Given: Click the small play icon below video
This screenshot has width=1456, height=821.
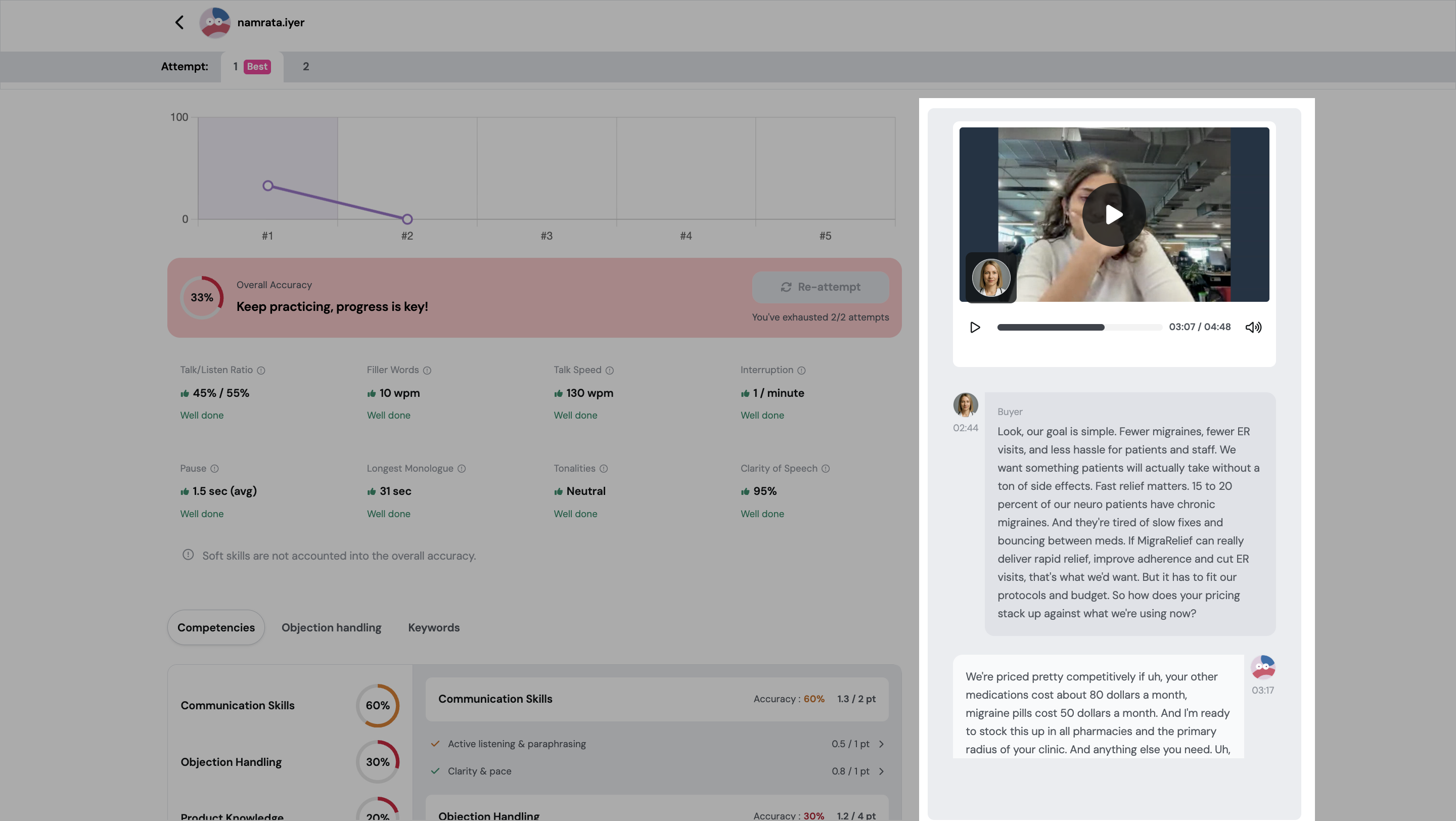Looking at the screenshot, I should pyautogui.click(x=974, y=327).
